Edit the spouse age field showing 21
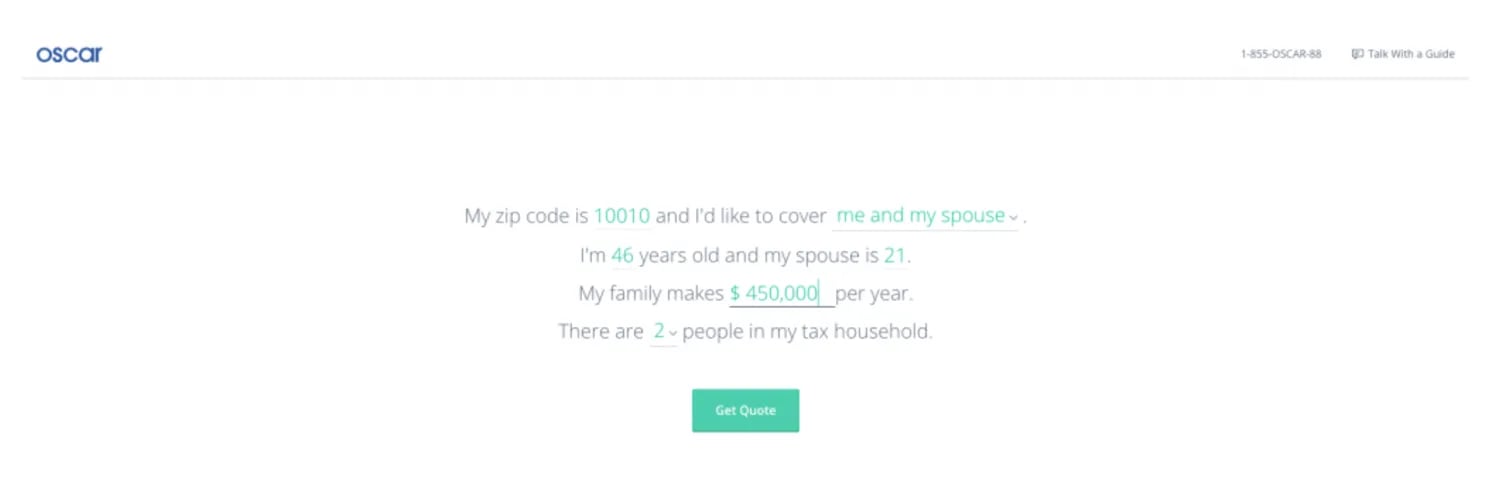 894,256
